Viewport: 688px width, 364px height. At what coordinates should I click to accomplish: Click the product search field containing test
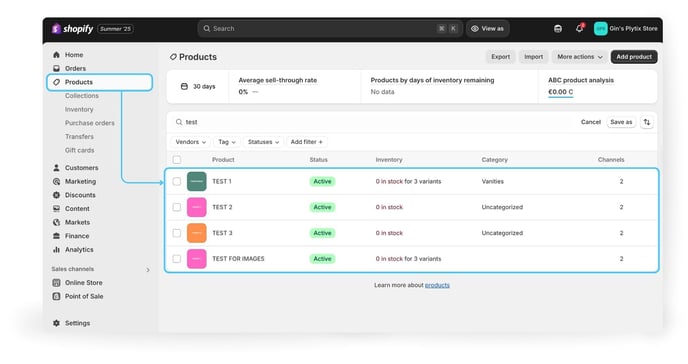pyautogui.click(x=373, y=122)
